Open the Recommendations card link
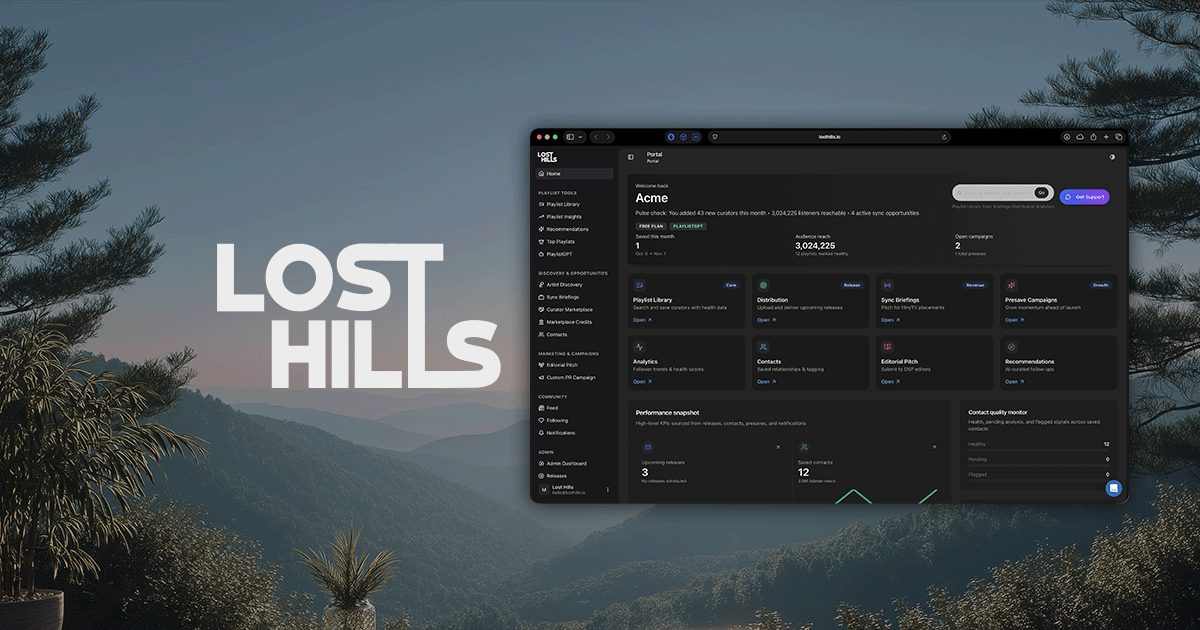The image size is (1200, 630). tap(1014, 382)
